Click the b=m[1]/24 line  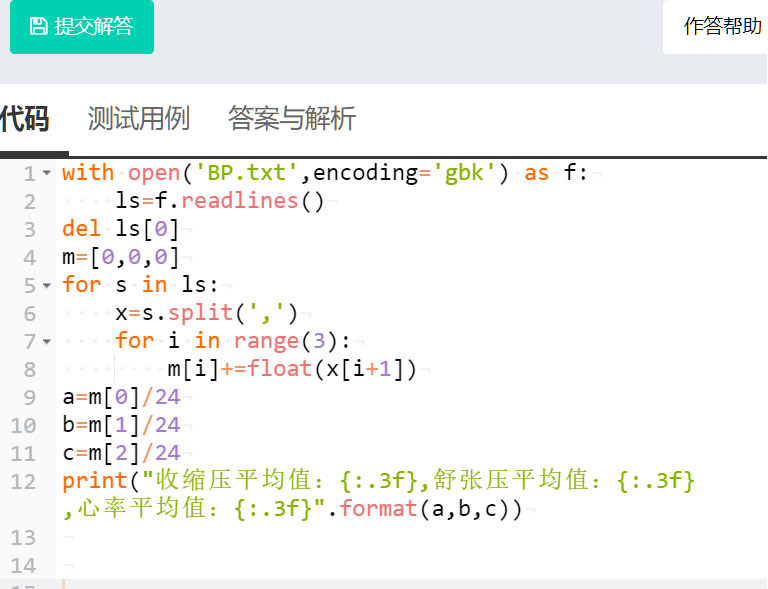click(121, 425)
